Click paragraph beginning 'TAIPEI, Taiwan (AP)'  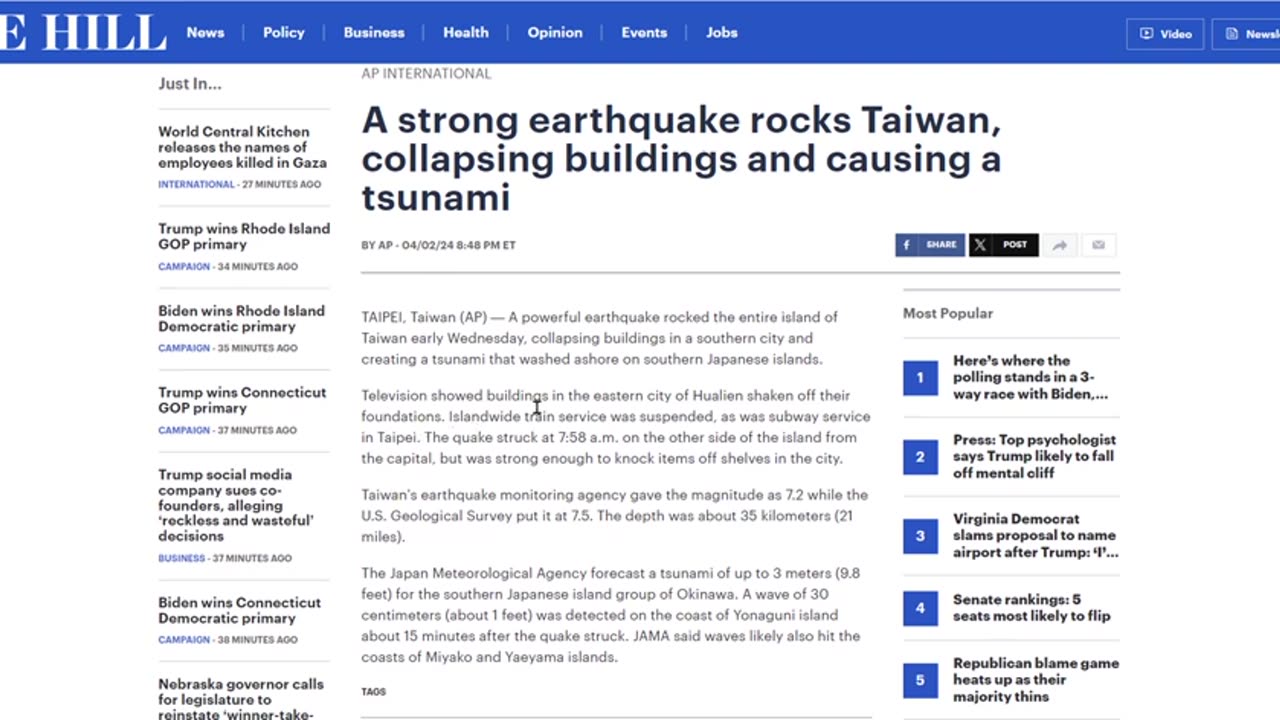[x=600, y=338]
